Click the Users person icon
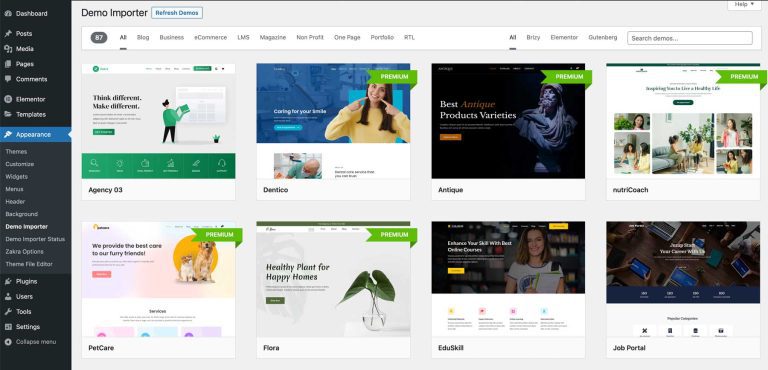 8,297
